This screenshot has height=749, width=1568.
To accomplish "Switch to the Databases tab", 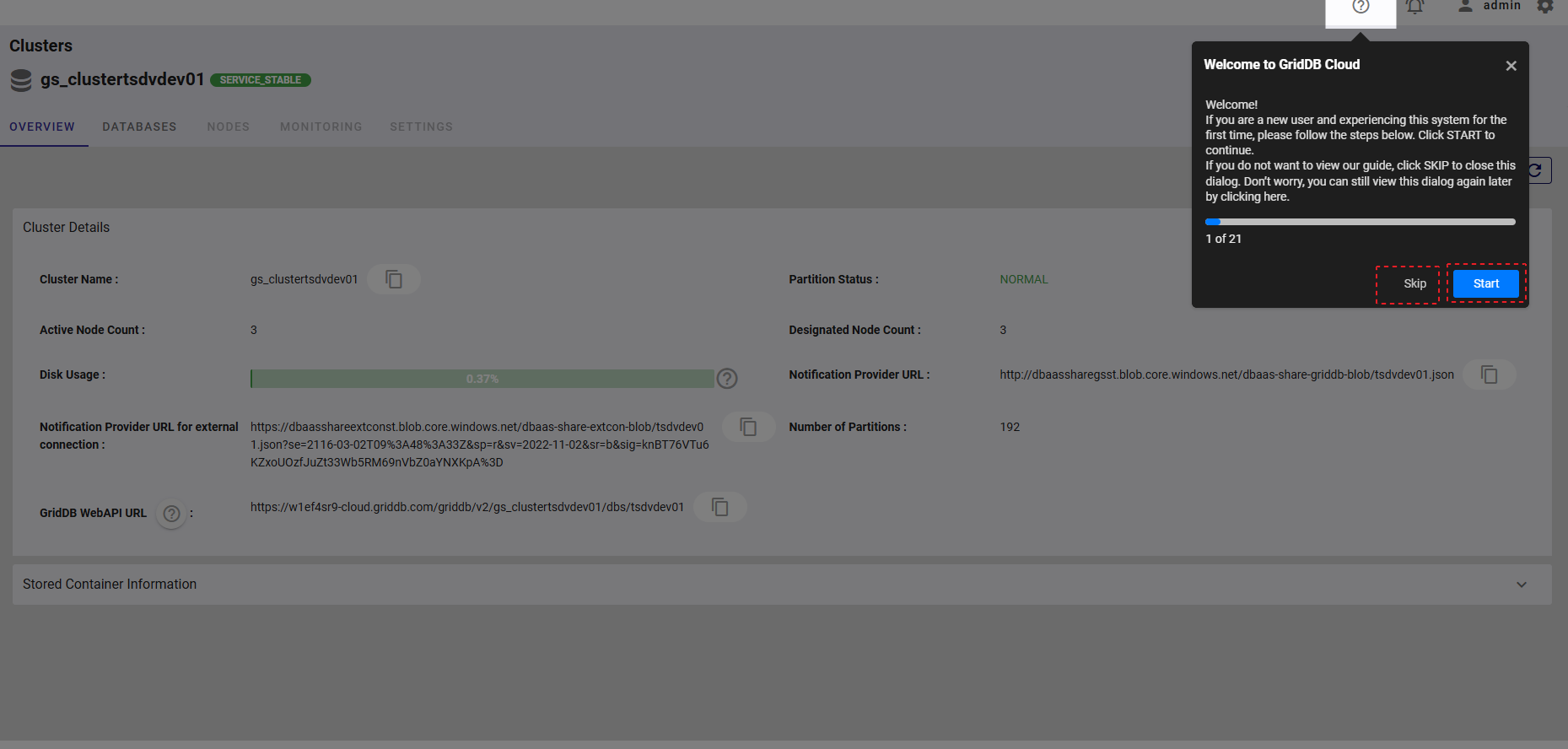I will click(140, 127).
